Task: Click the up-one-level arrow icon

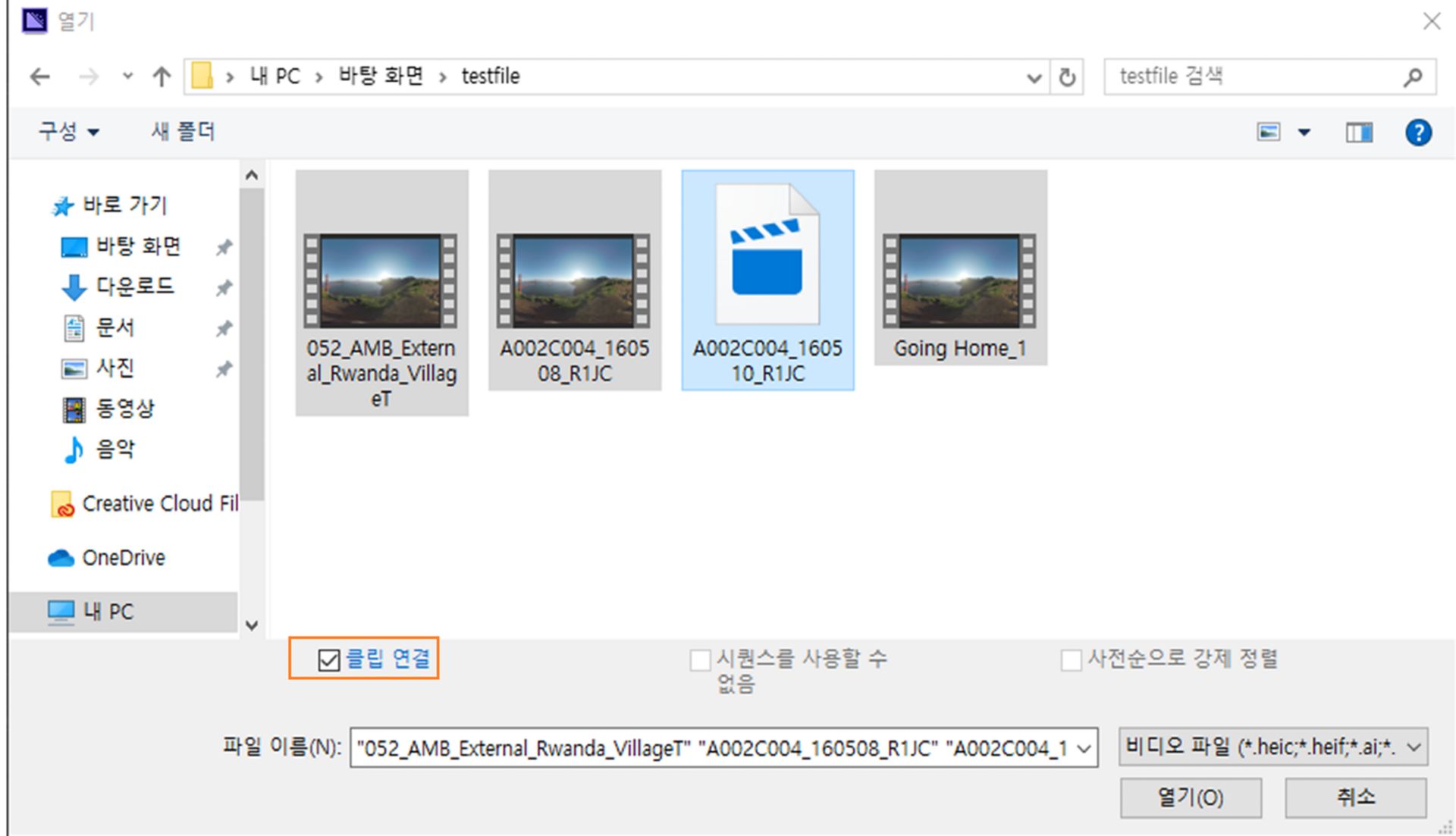Action: click(161, 77)
